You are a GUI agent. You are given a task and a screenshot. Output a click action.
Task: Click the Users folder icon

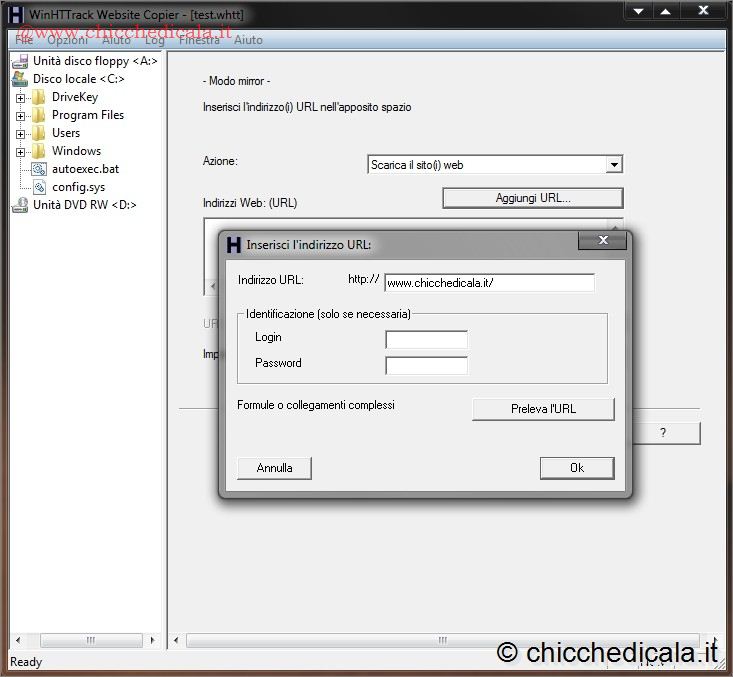[x=39, y=133]
